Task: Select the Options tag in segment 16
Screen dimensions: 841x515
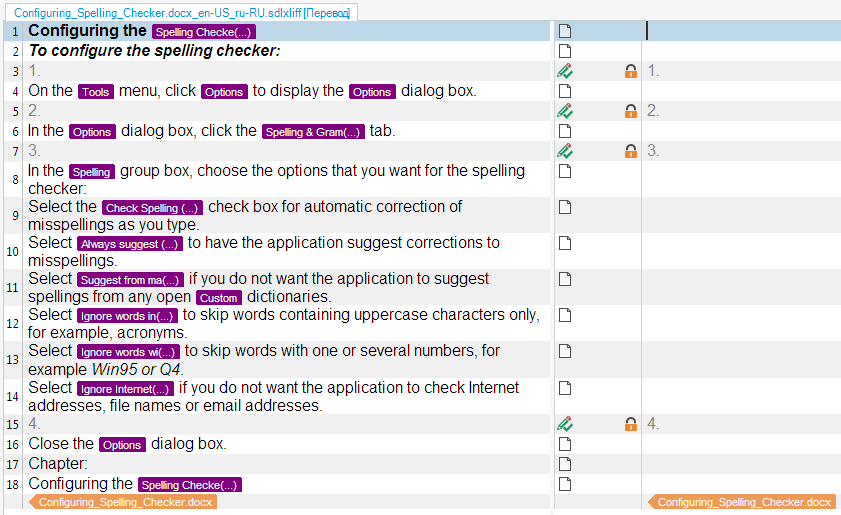Action: (x=122, y=445)
